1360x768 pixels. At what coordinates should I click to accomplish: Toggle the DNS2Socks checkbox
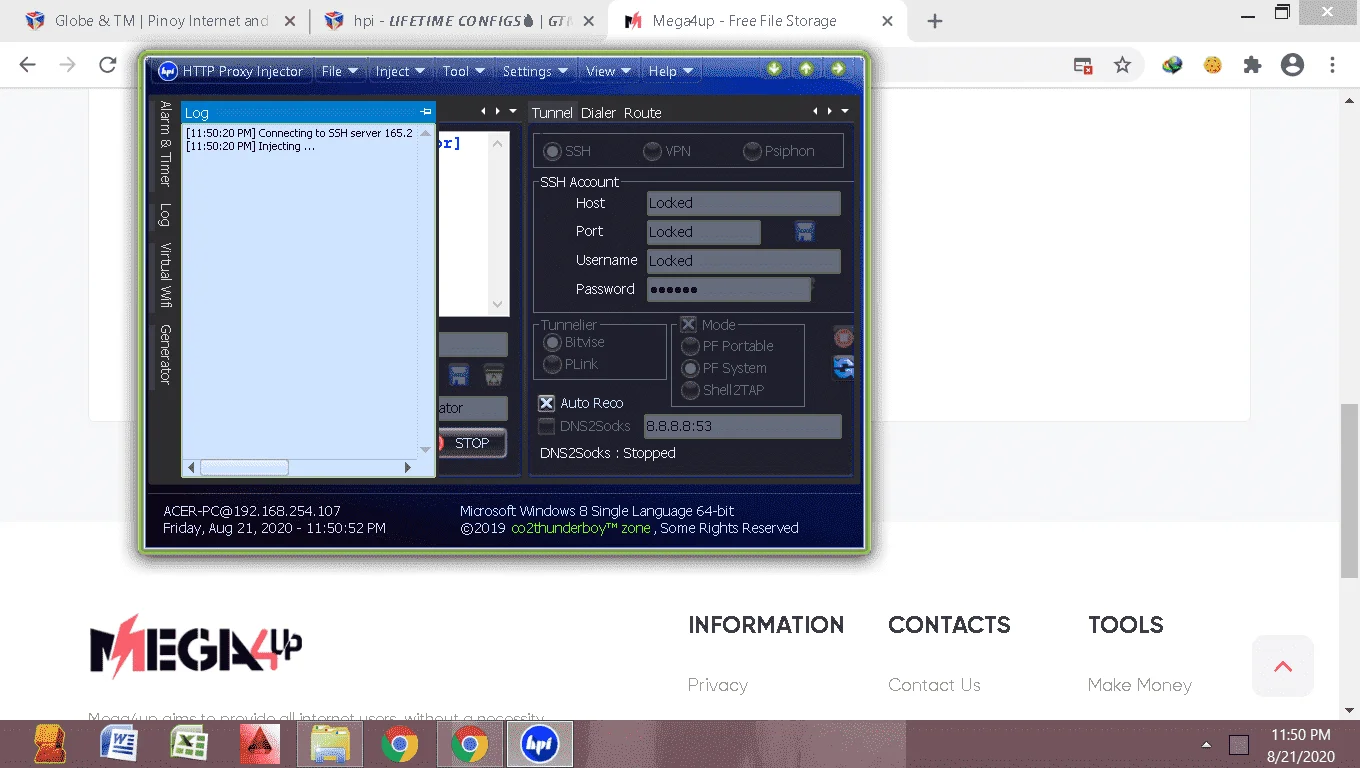click(x=546, y=426)
